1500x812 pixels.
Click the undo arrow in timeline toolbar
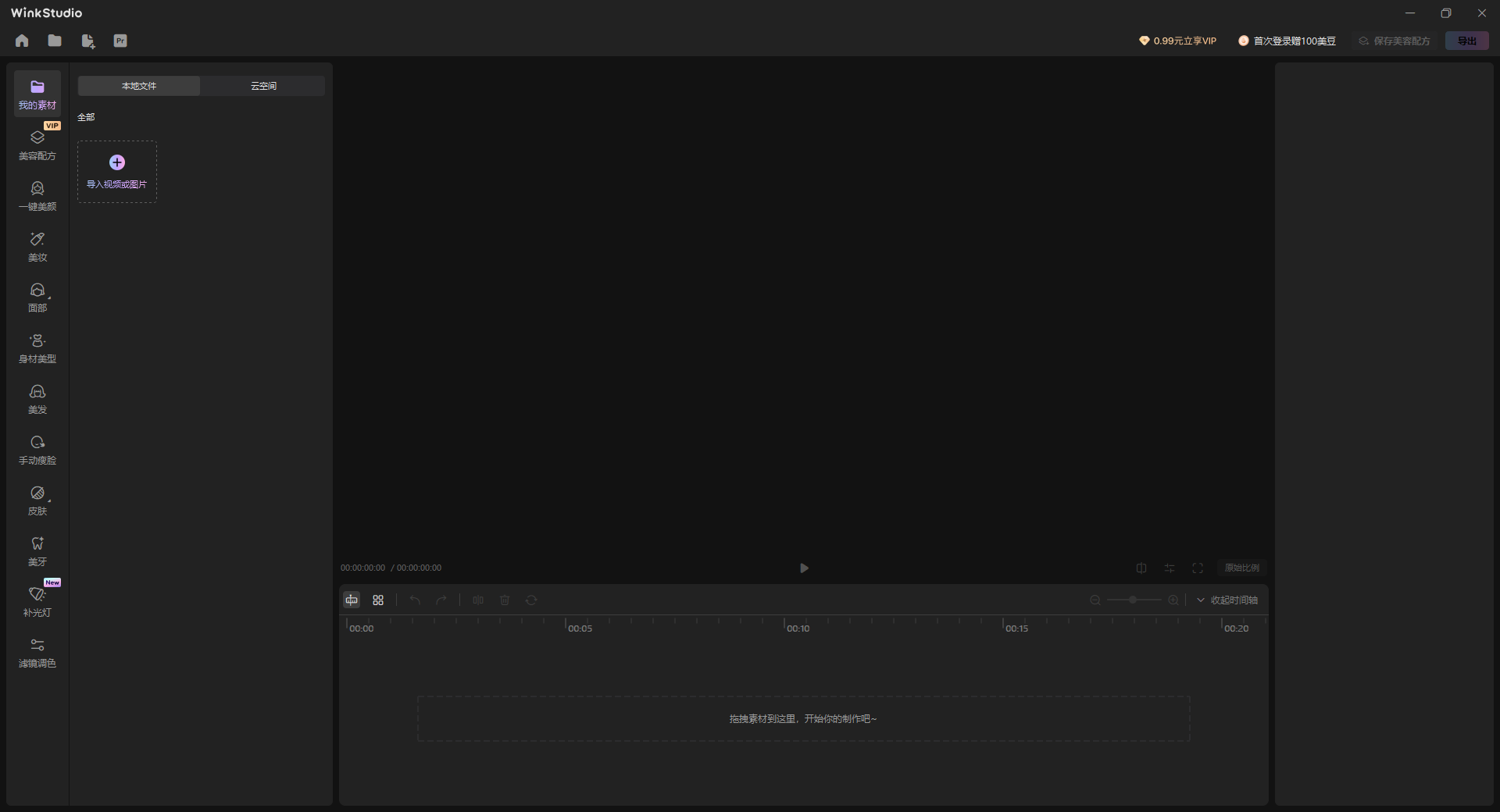coord(414,600)
